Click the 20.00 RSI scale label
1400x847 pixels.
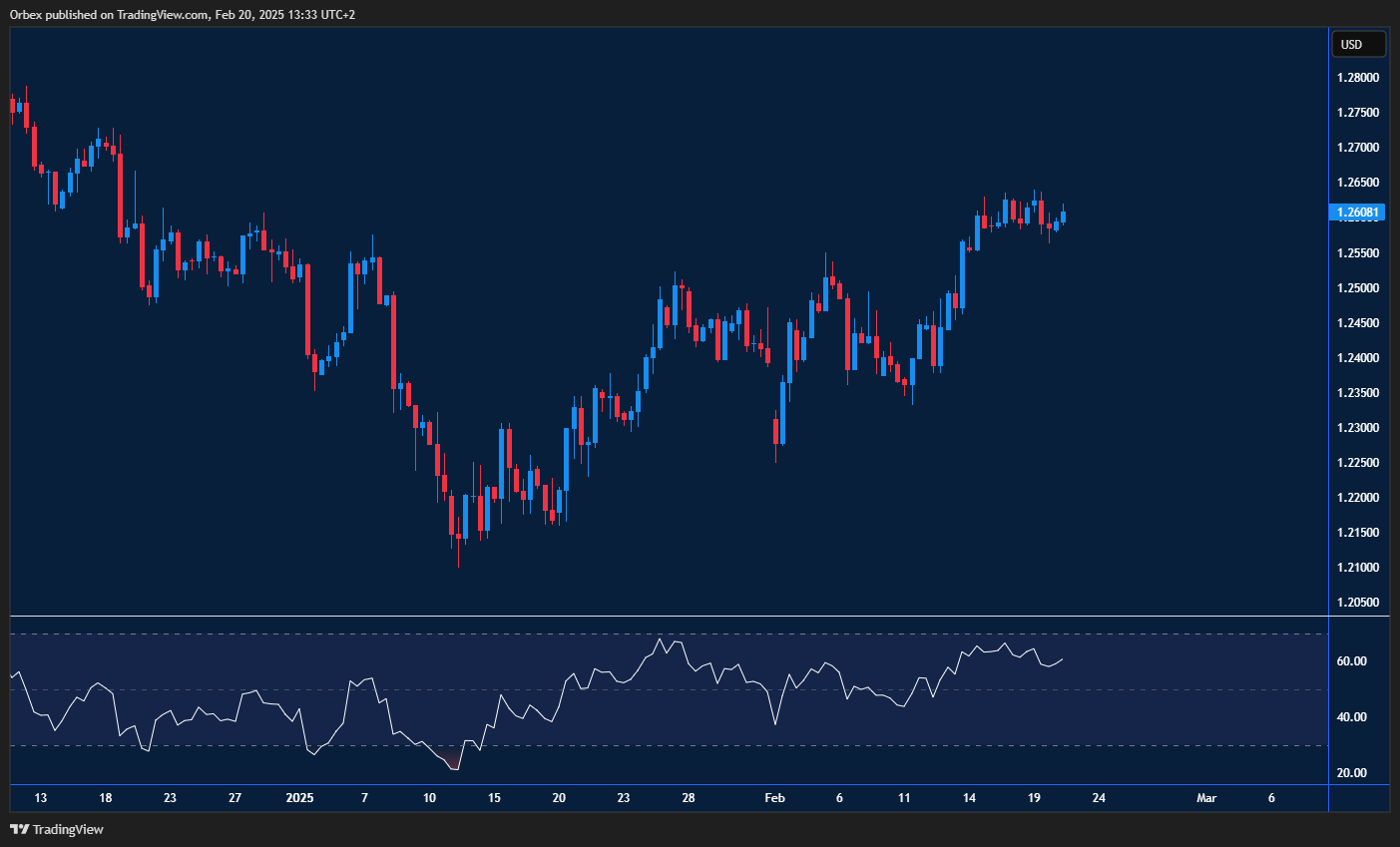click(1352, 773)
